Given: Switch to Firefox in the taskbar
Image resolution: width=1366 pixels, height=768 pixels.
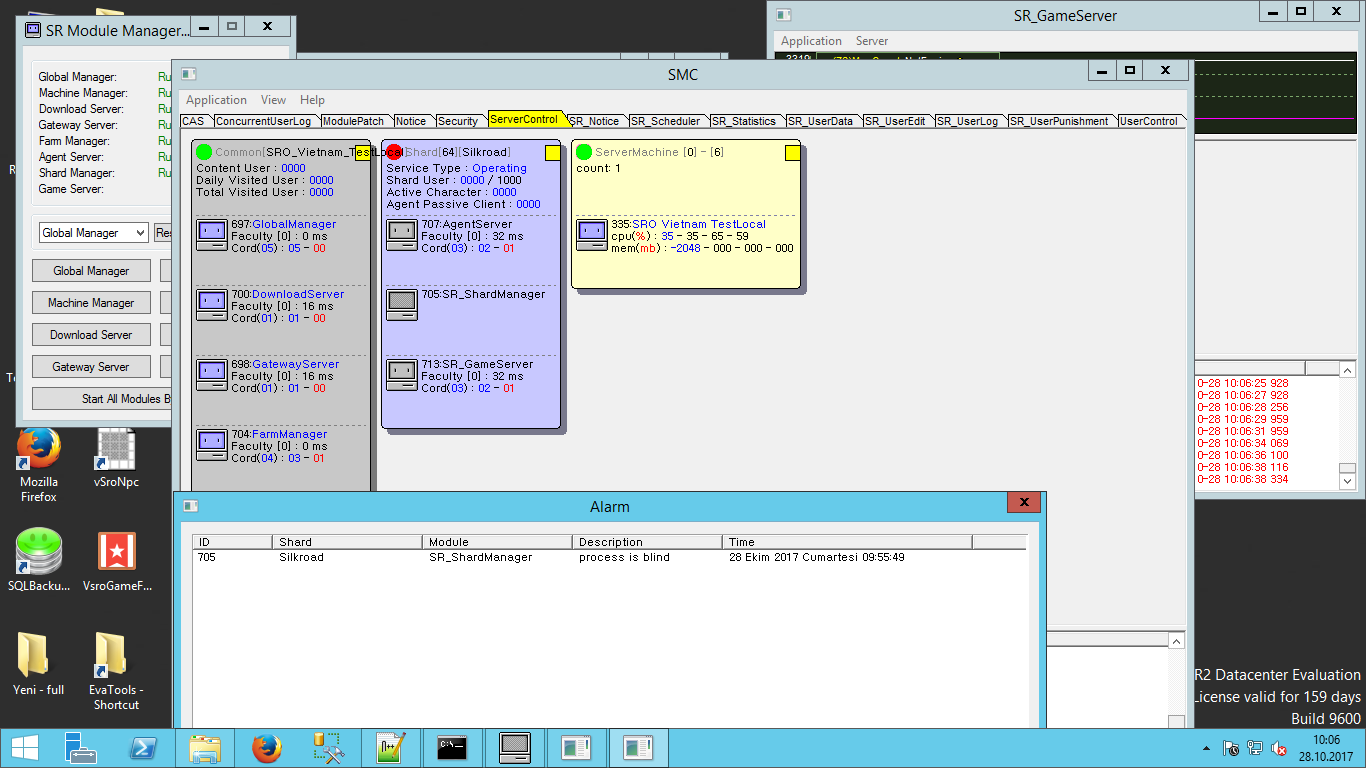Looking at the screenshot, I should point(266,748).
